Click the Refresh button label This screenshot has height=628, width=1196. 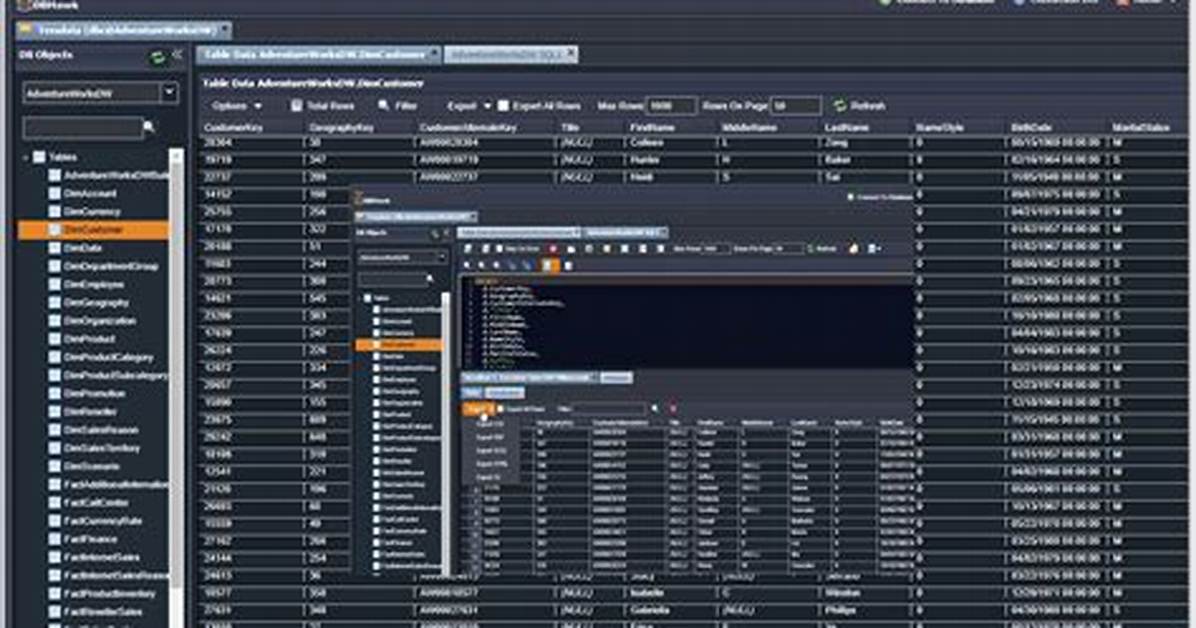(868, 106)
